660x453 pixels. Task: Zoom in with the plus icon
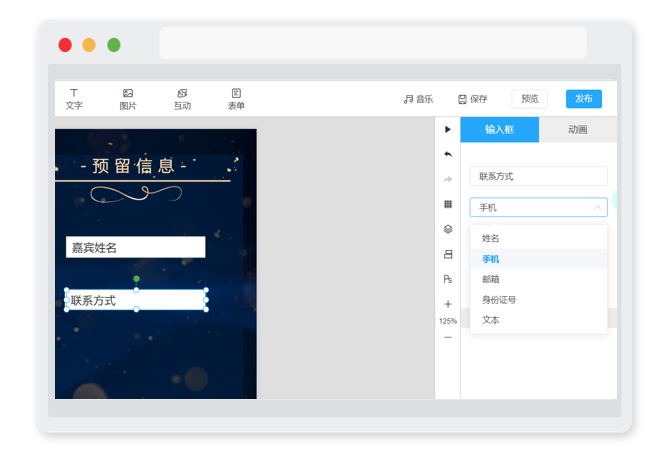448,304
